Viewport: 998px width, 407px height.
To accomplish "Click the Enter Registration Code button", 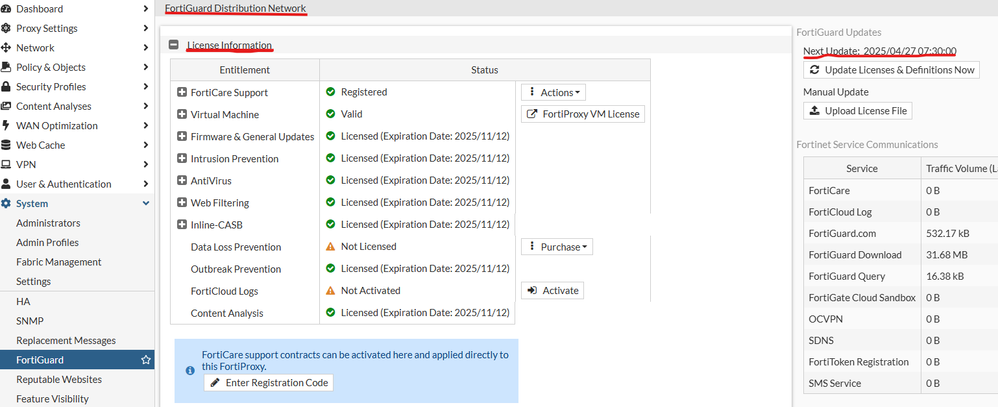I will (268, 383).
